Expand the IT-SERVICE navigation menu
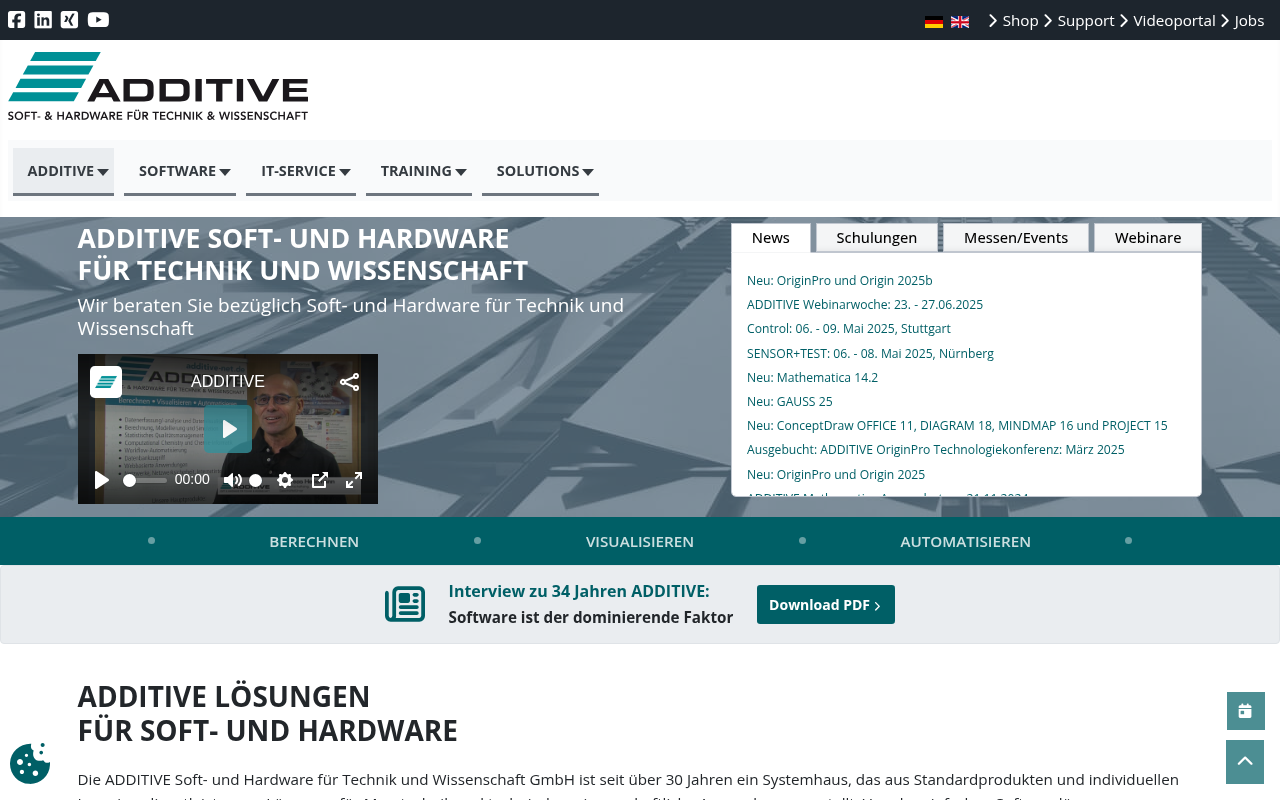This screenshot has width=1280, height=800. 301,171
